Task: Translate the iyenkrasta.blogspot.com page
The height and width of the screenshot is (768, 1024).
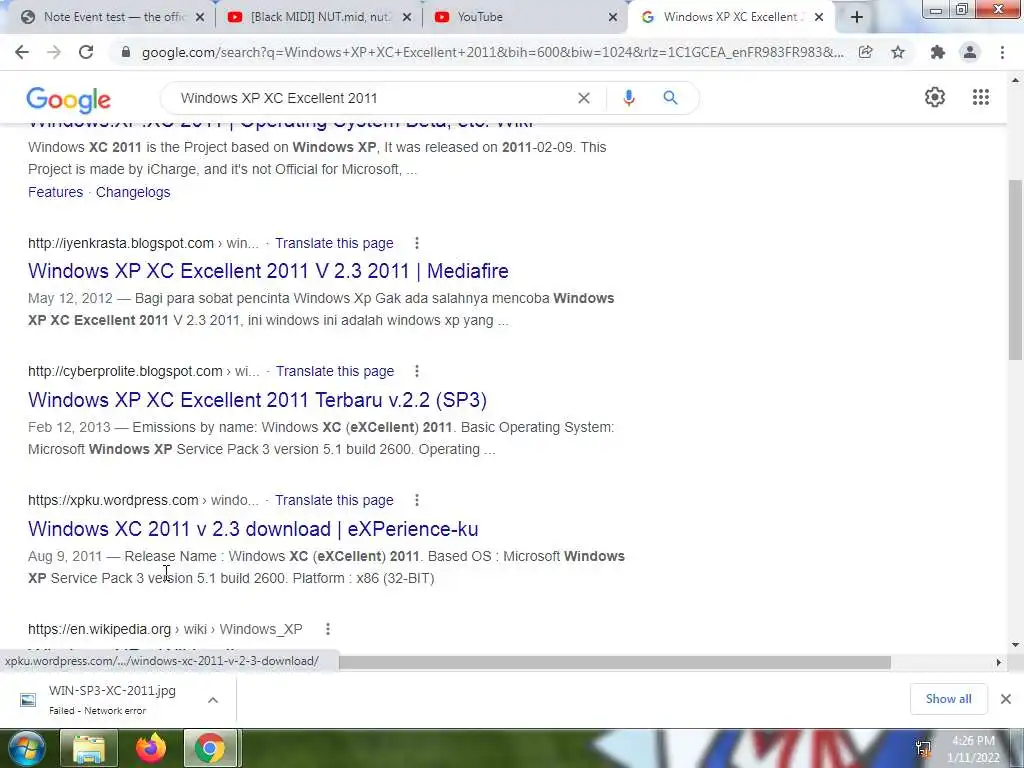Action: (x=334, y=243)
